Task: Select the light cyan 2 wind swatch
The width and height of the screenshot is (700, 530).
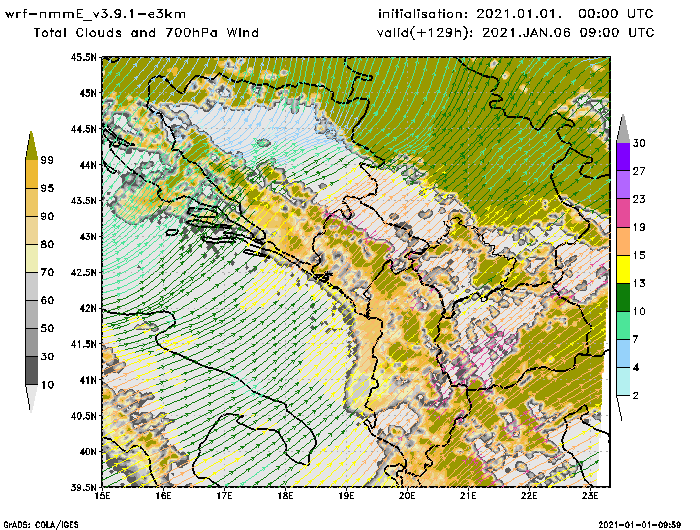Action: tap(623, 382)
